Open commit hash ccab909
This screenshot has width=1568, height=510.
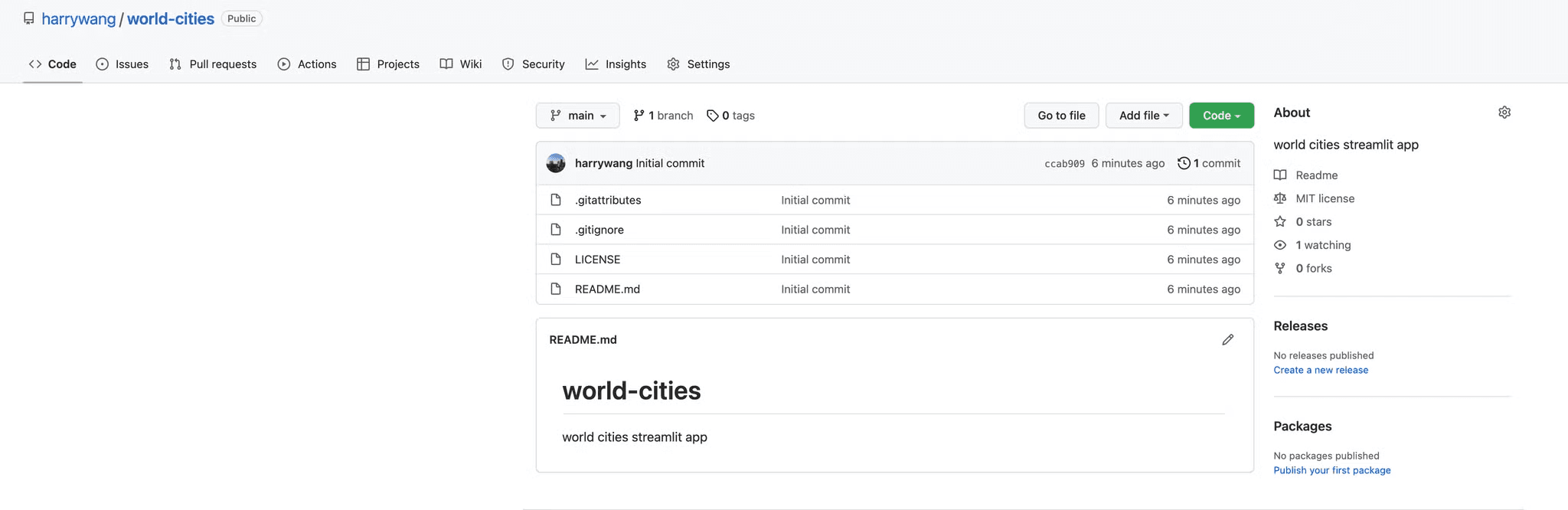[1064, 164]
